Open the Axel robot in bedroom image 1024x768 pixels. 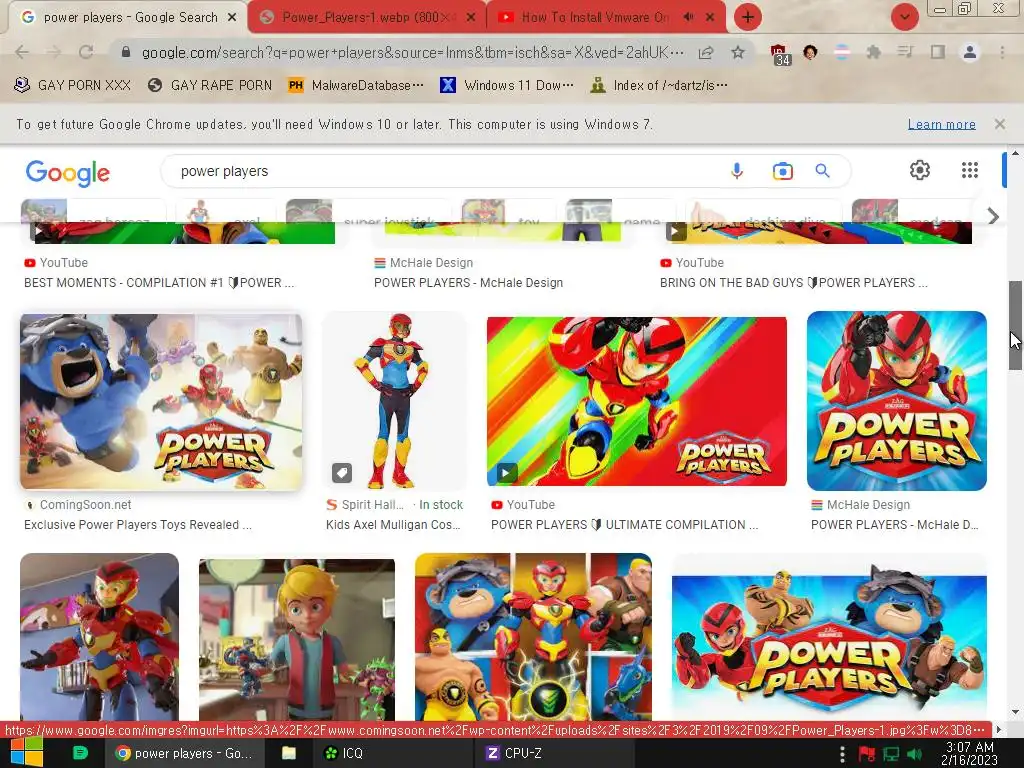point(99,637)
